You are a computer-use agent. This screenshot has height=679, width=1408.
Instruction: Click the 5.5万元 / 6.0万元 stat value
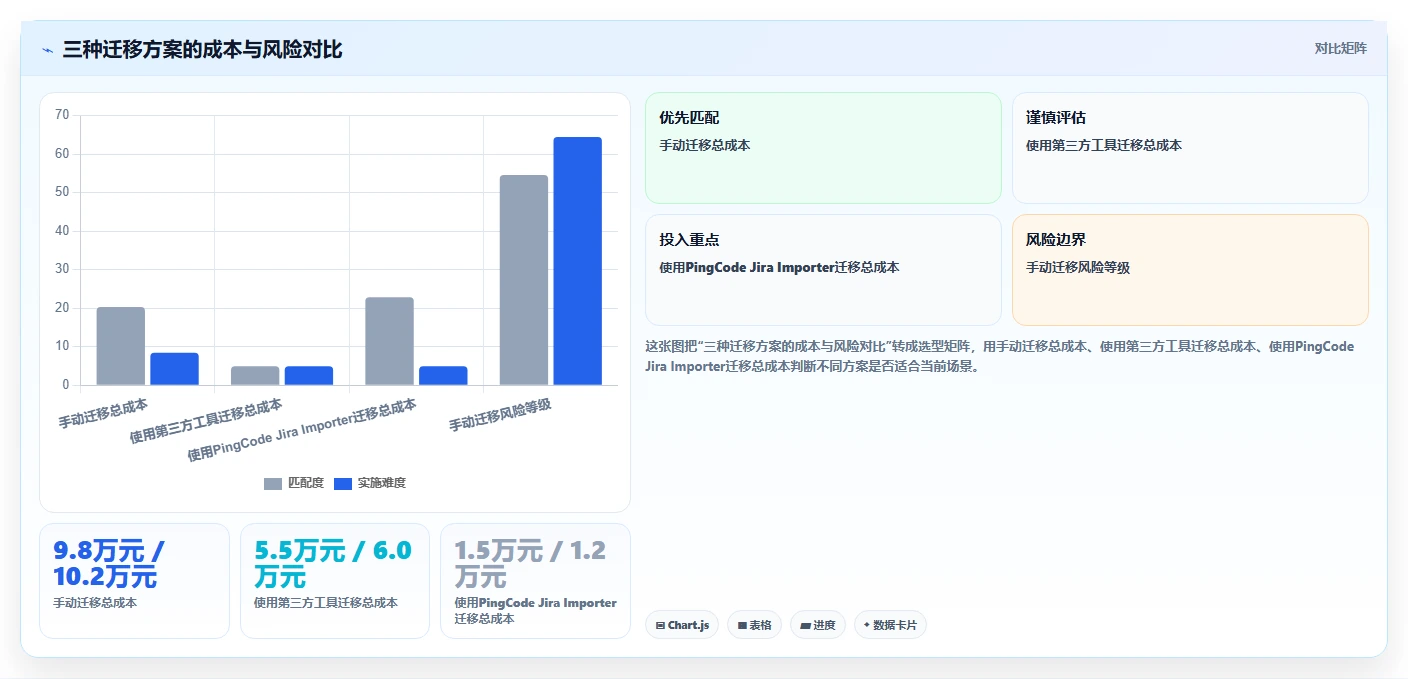[x=333, y=564]
